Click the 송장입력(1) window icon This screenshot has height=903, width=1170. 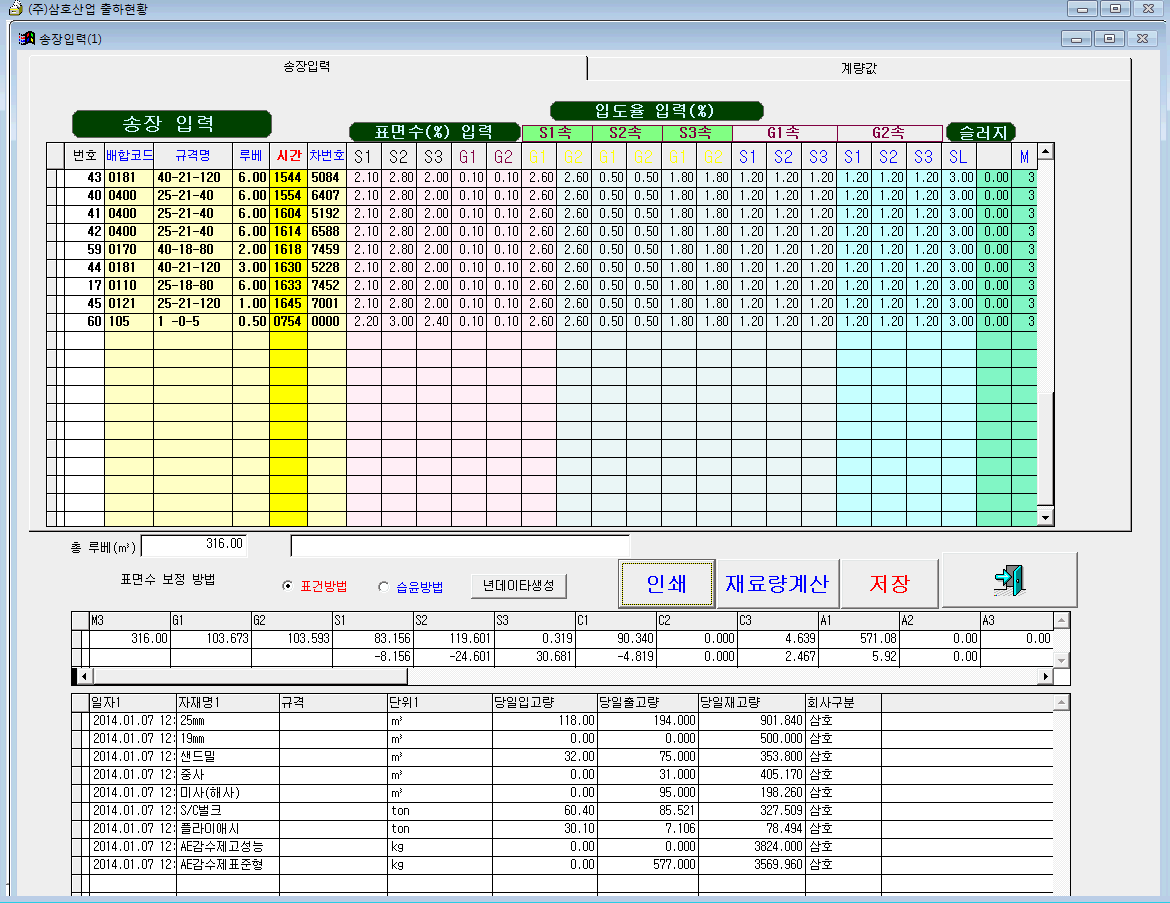tap(27, 38)
